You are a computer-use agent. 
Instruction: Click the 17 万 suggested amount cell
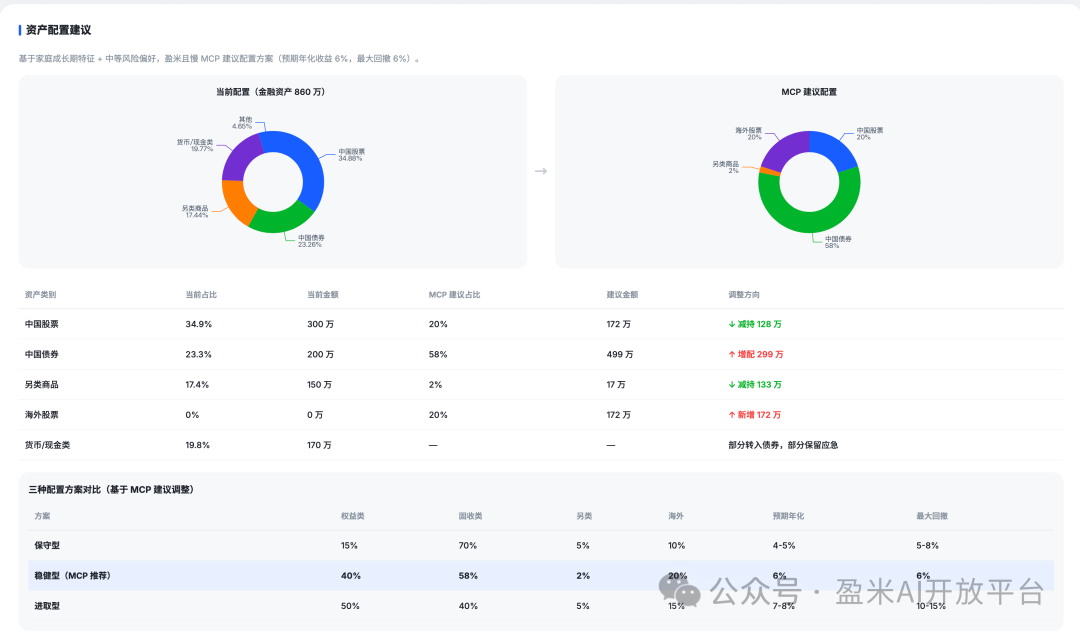click(616, 385)
